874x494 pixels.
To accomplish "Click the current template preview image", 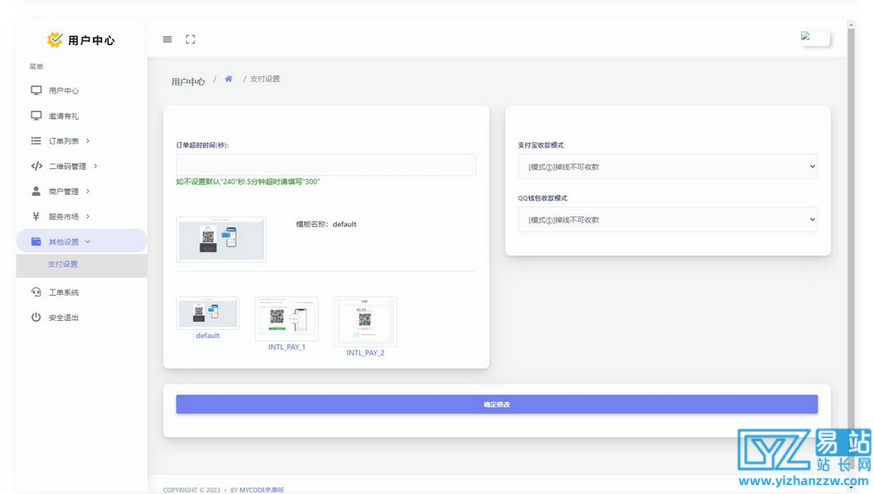I will tap(221, 239).
